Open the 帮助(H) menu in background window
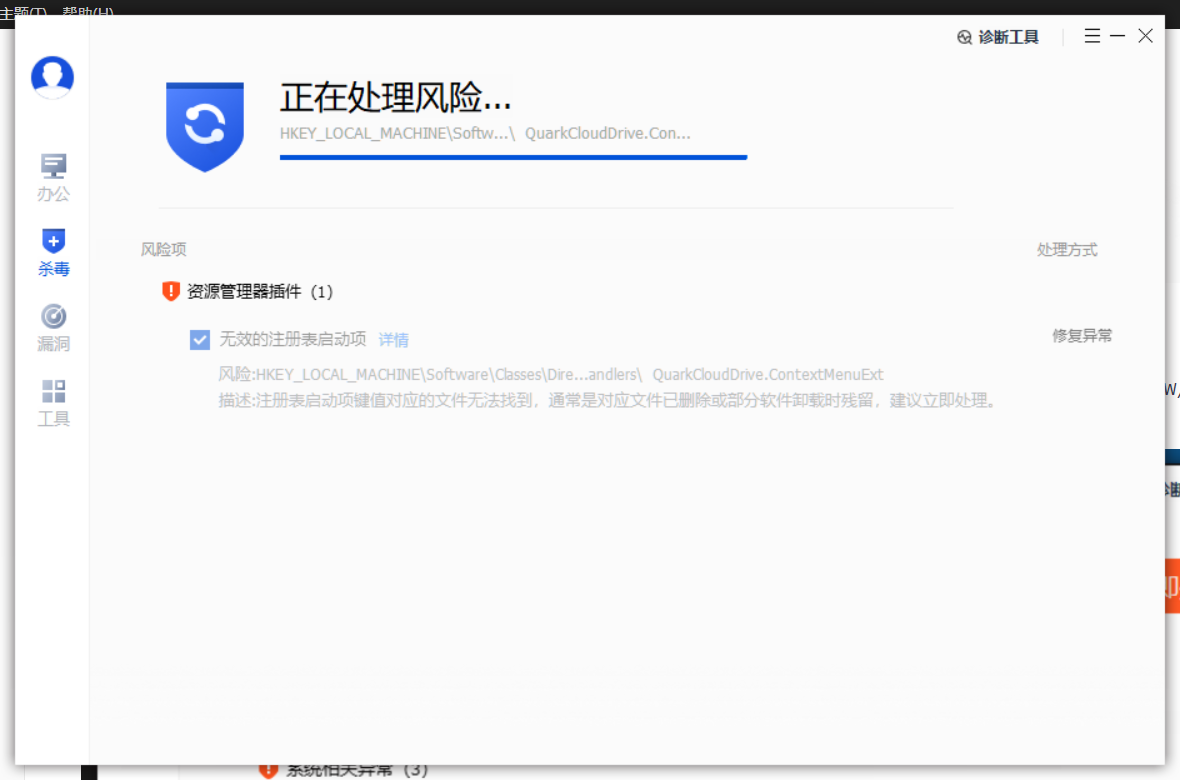This screenshot has height=780, width=1180. pyautogui.click(x=88, y=12)
